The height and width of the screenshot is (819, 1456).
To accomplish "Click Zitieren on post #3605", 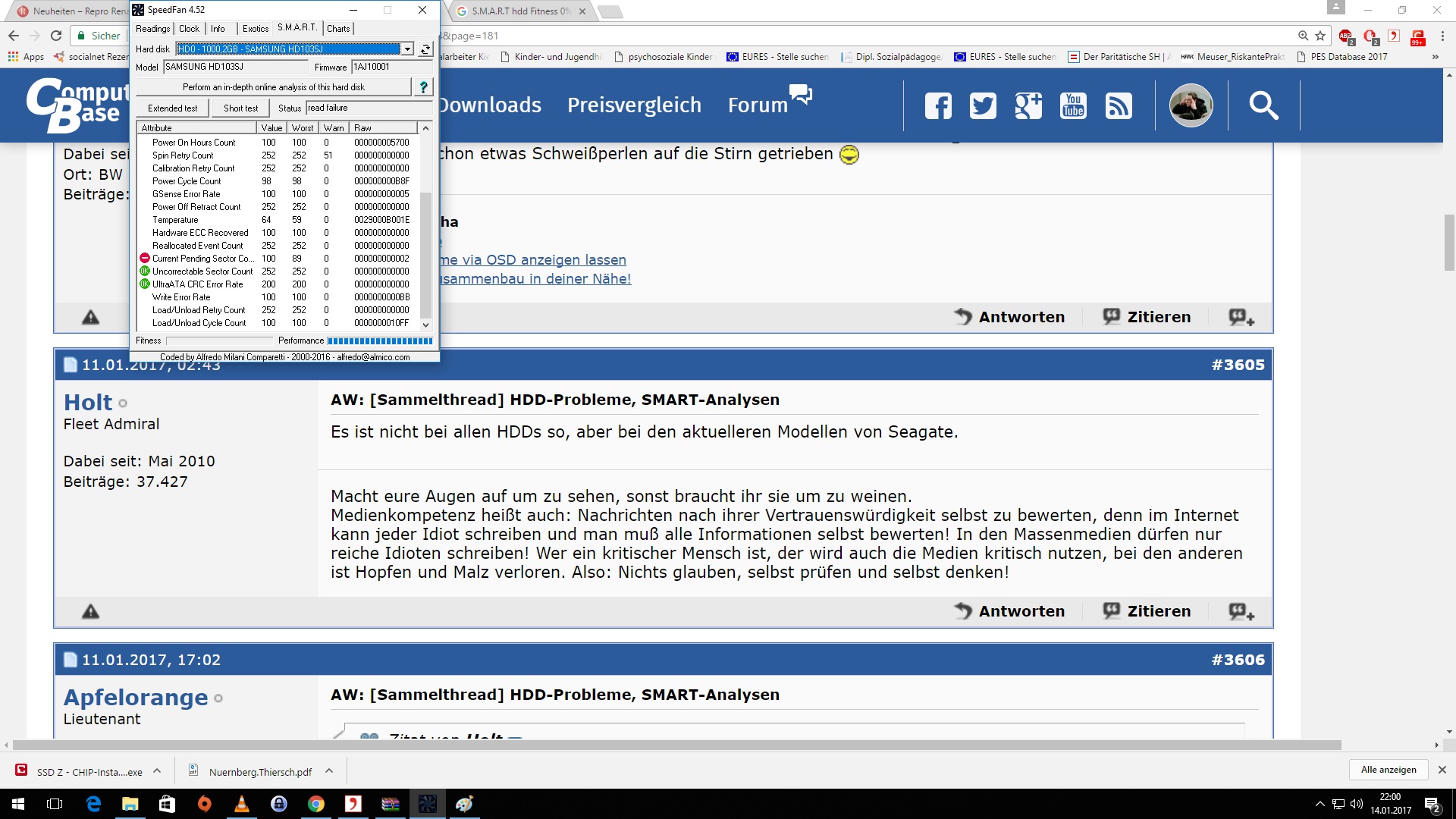I will coord(1147,611).
